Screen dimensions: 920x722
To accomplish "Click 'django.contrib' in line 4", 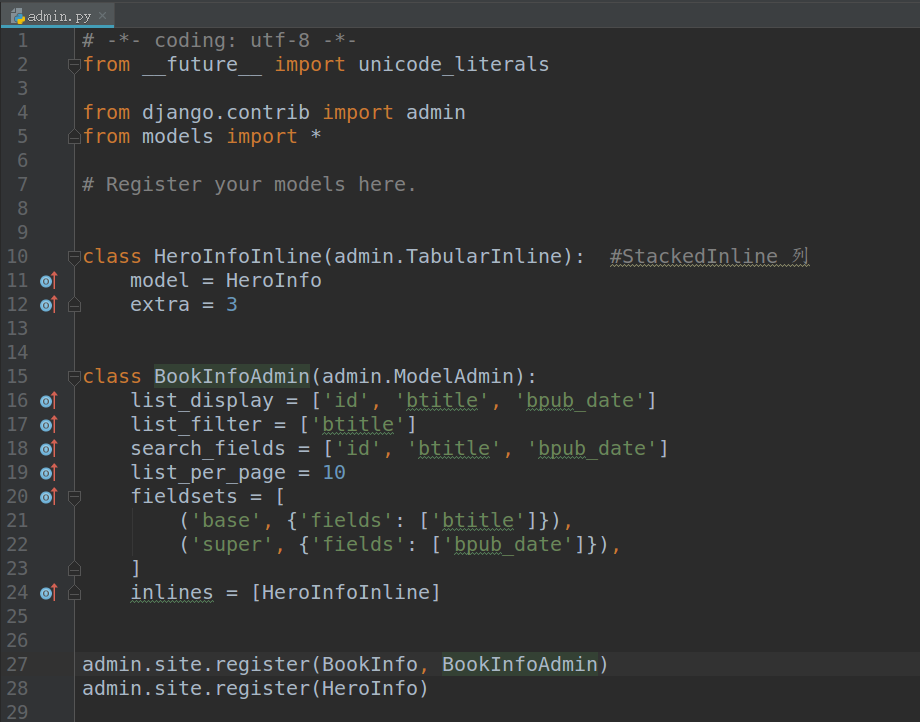I will tap(226, 113).
